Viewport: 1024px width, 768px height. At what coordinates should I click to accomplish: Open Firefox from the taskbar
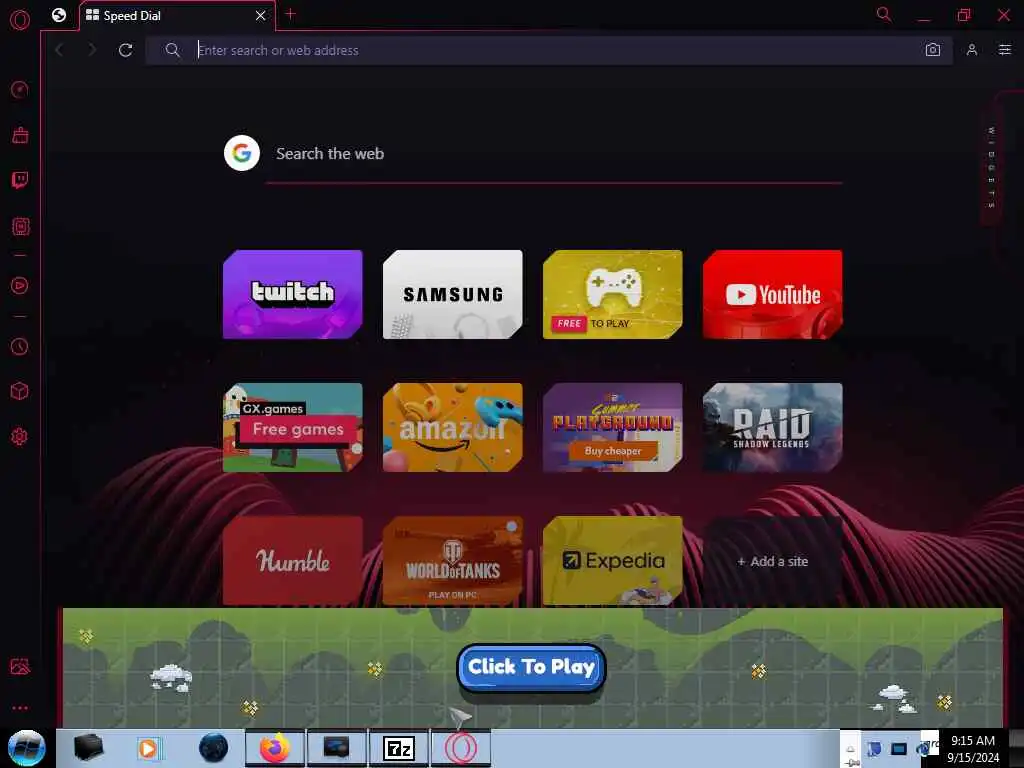tap(274, 748)
